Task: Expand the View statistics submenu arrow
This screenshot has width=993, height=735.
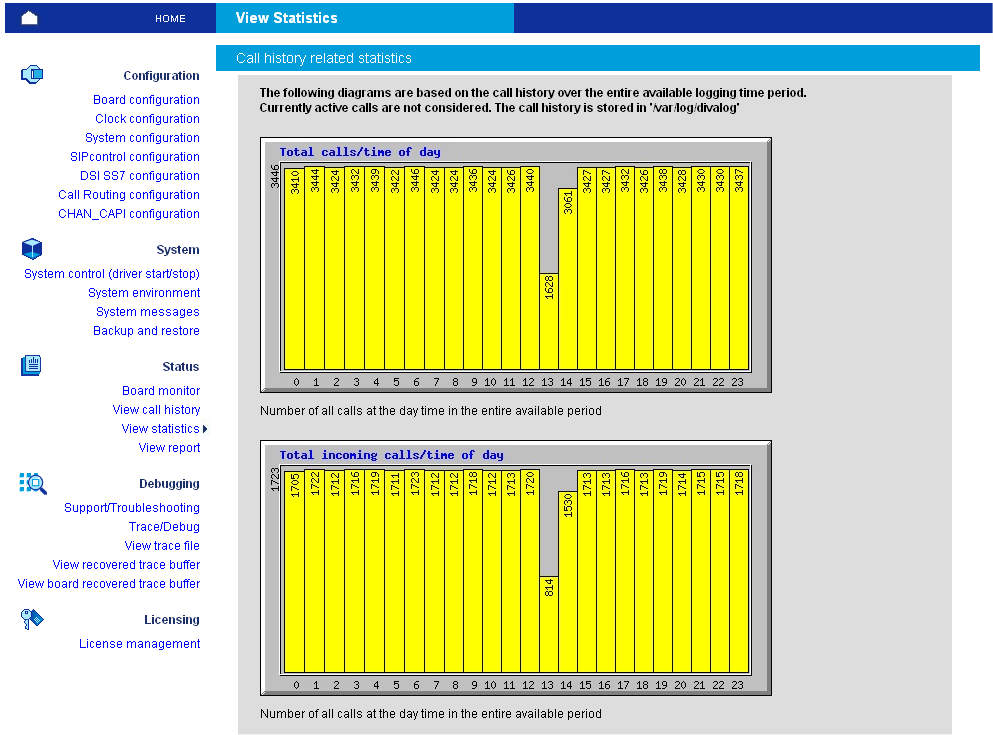Action: tap(205, 429)
